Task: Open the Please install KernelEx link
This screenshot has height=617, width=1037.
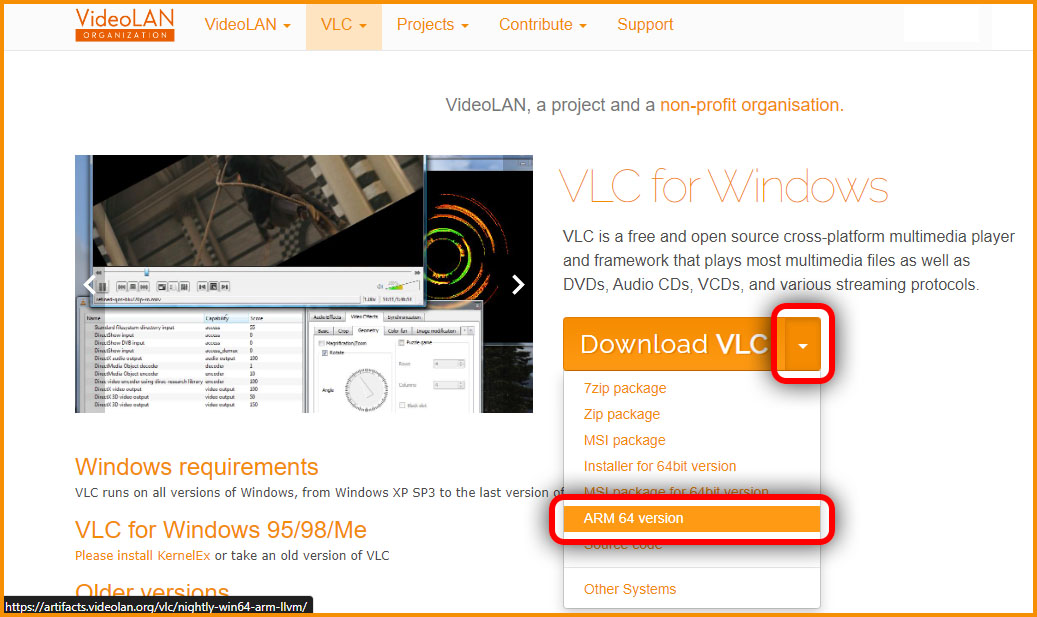Action: [x=142, y=555]
